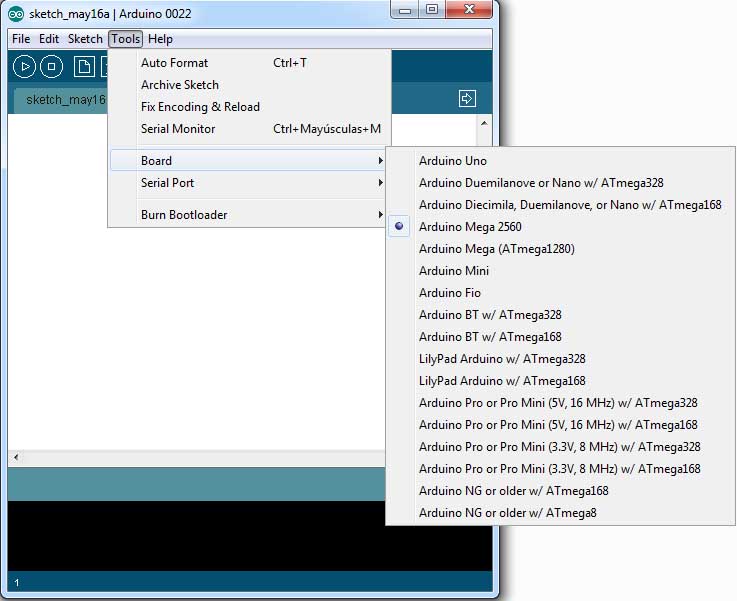
Task: Select Arduino Fio board
Action: click(561, 293)
